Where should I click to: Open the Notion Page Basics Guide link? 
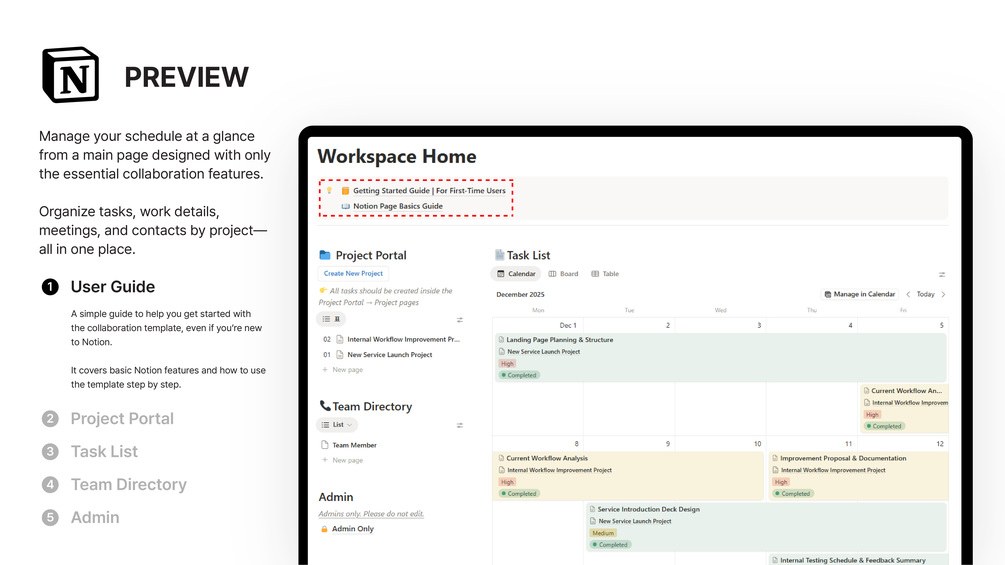pos(398,206)
